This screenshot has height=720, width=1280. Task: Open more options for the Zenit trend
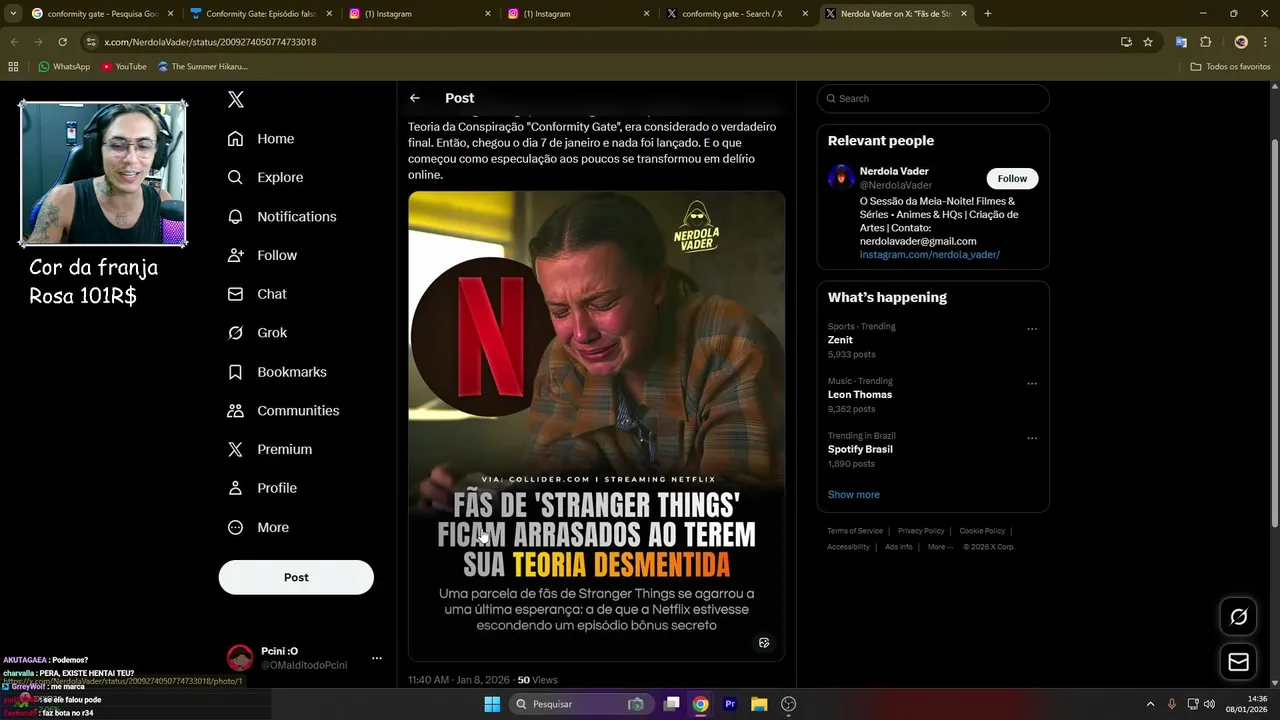click(1032, 329)
